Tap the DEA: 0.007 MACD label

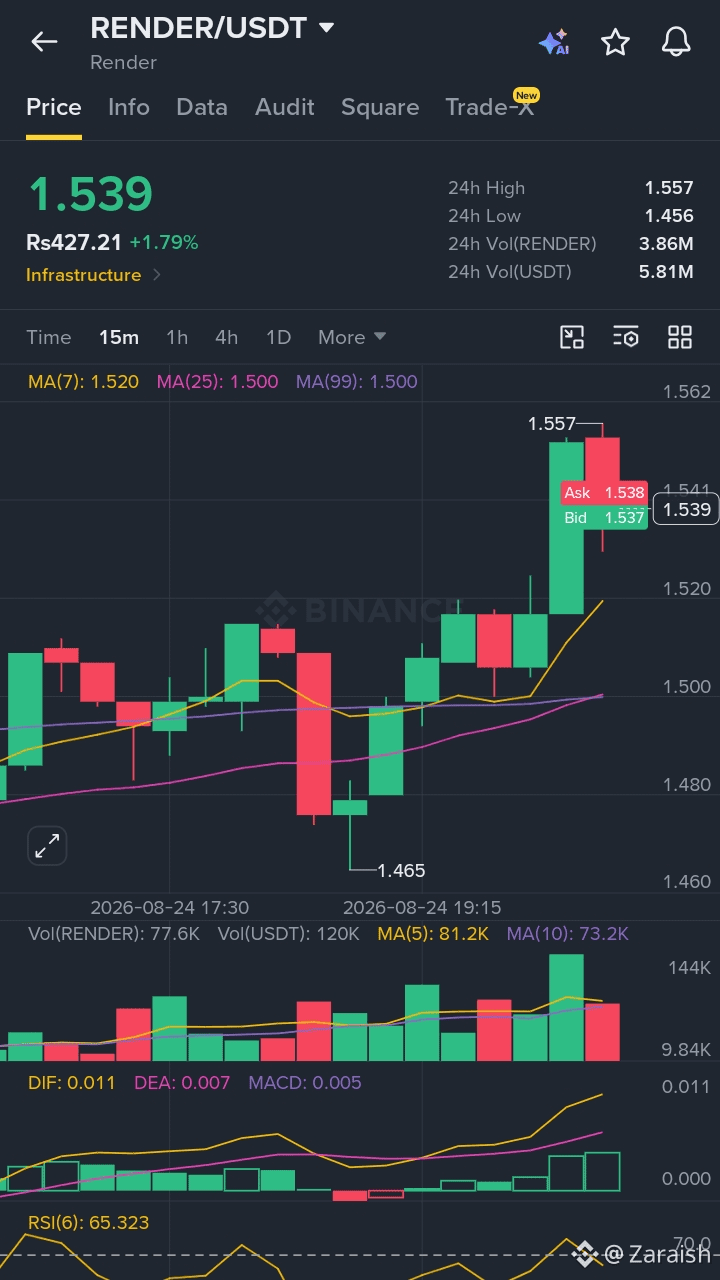click(x=182, y=1083)
